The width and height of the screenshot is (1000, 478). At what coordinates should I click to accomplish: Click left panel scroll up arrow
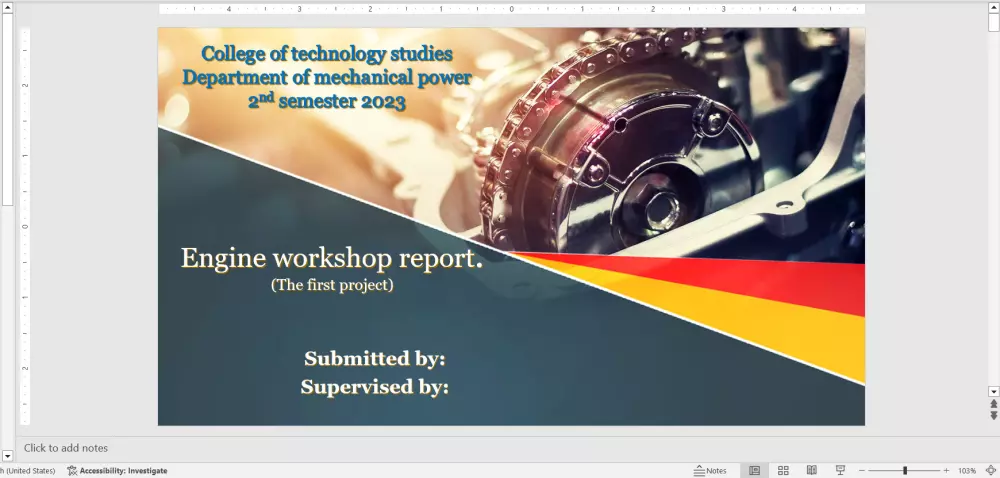click(x=7, y=7)
